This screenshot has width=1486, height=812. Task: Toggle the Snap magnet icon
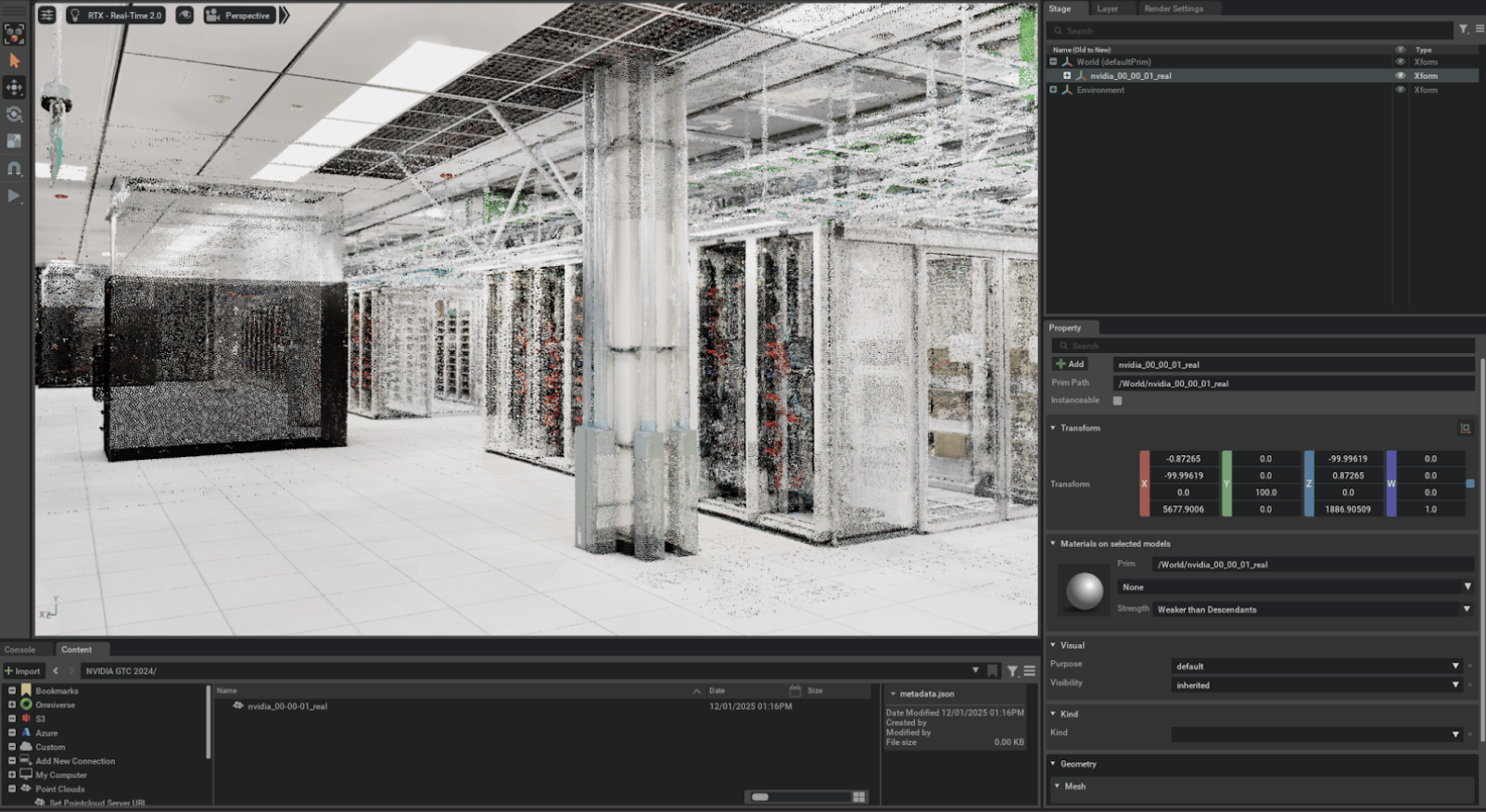coord(14,169)
